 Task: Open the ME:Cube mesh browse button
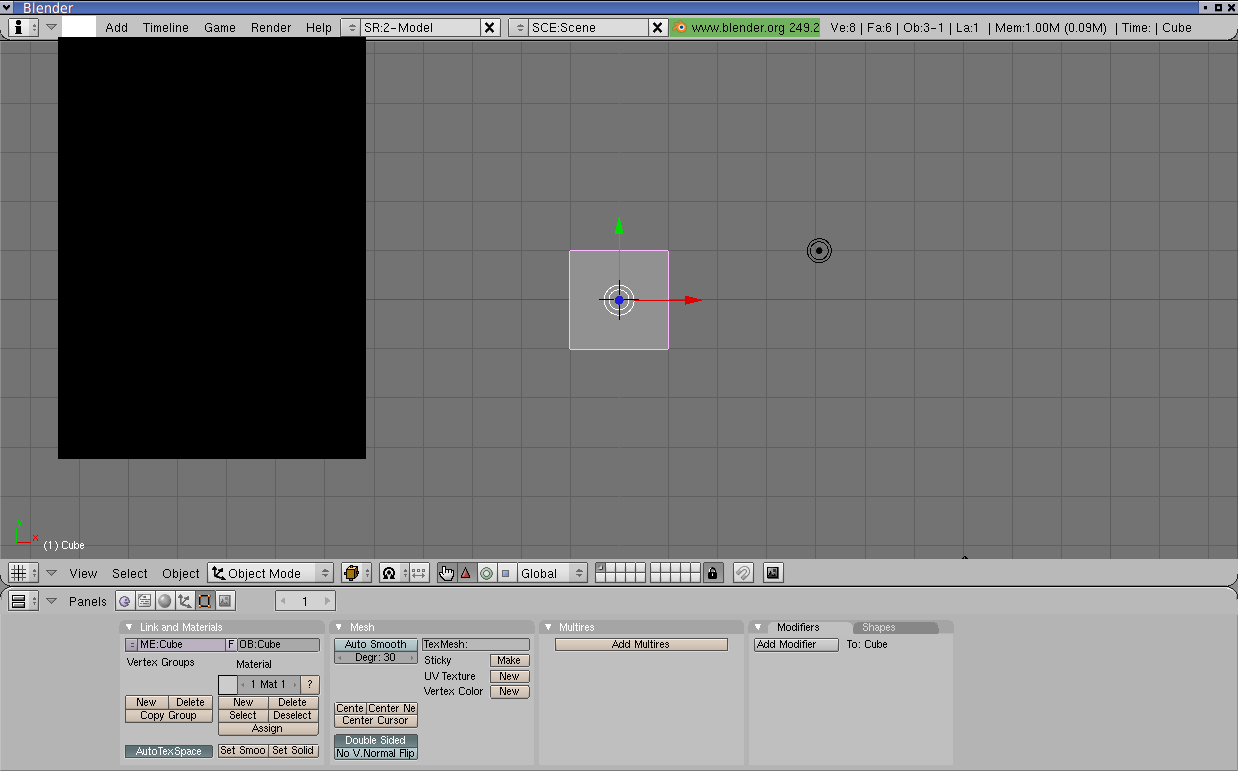[131, 645]
